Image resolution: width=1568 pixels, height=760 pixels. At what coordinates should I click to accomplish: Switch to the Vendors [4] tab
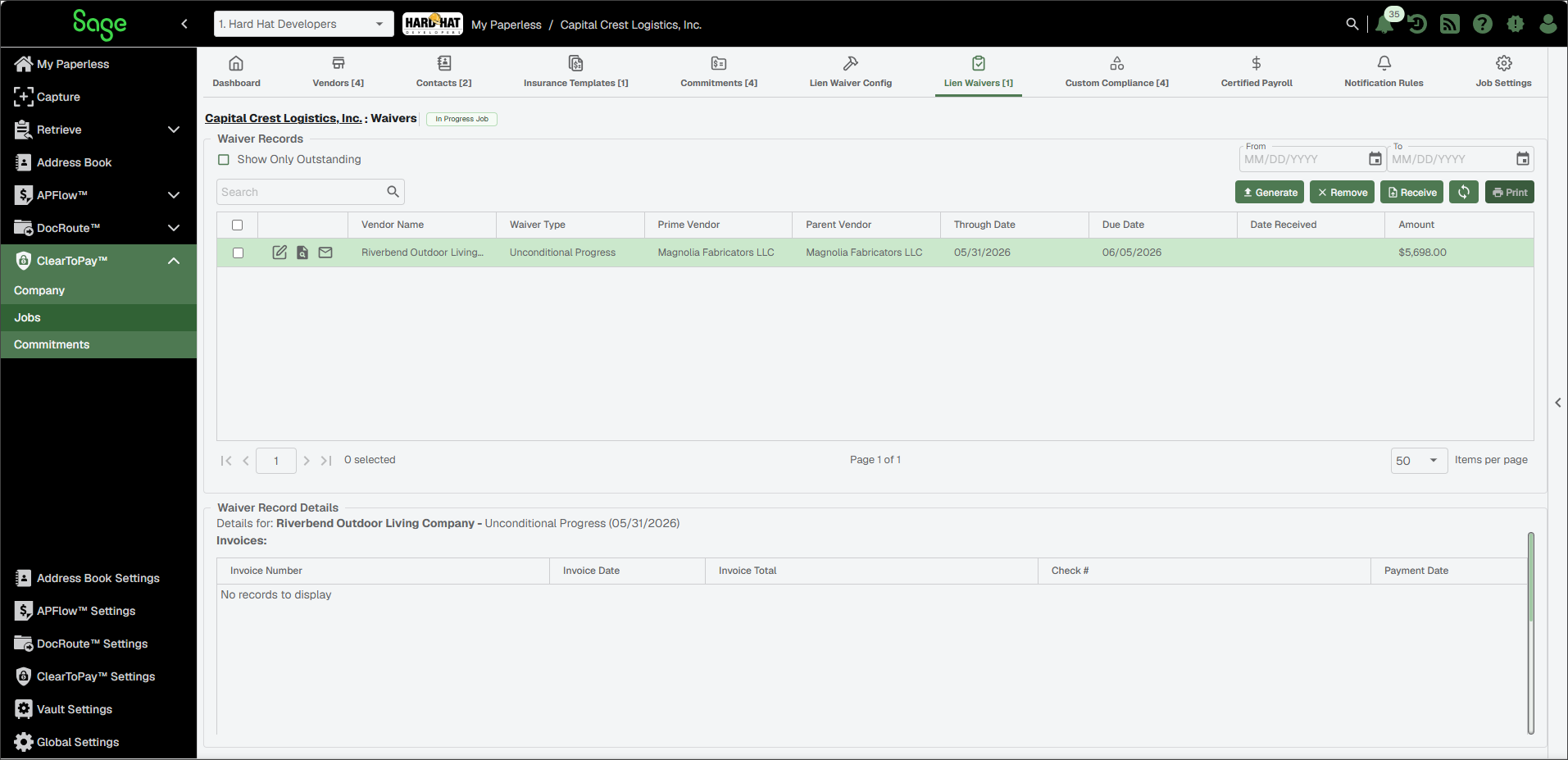pos(339,72)
